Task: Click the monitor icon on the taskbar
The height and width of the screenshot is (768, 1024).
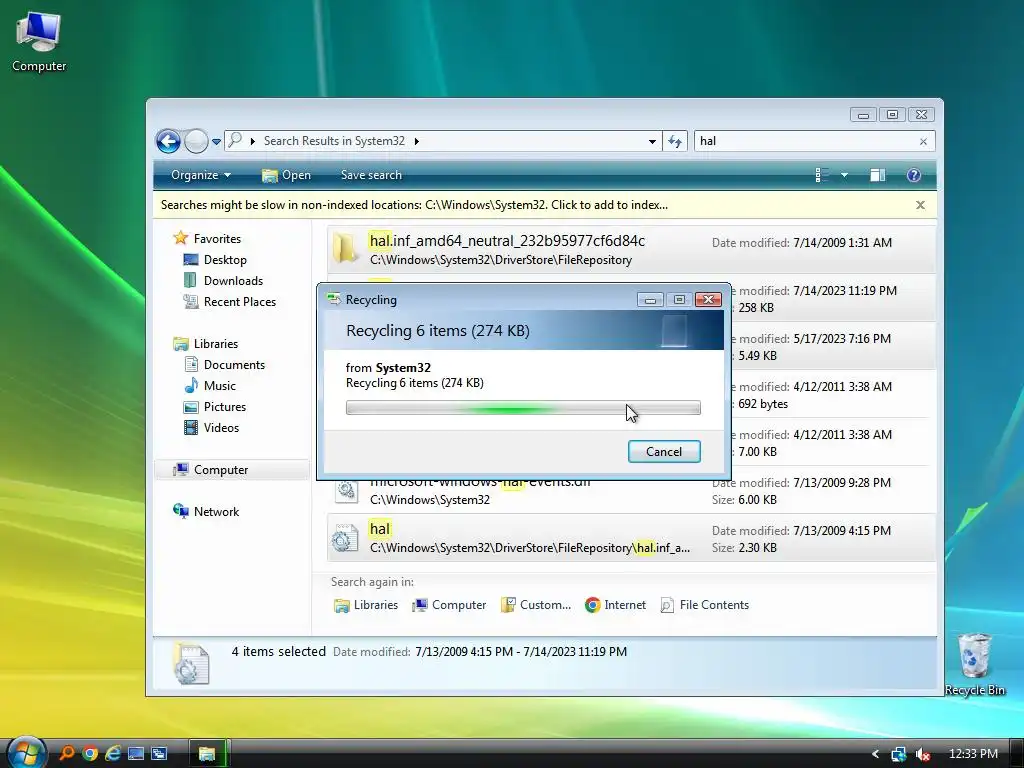Action: (x=136, y=754)
